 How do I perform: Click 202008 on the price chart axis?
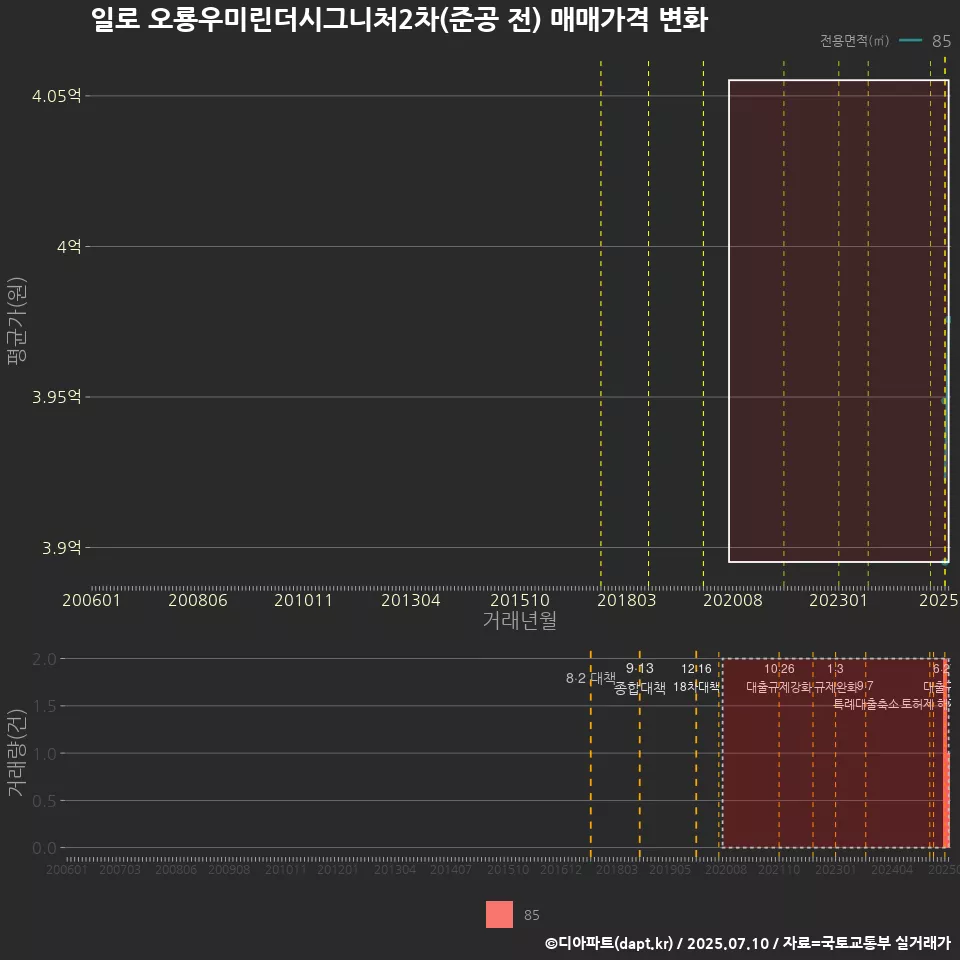pyautogui.click(x=733, y=600)
